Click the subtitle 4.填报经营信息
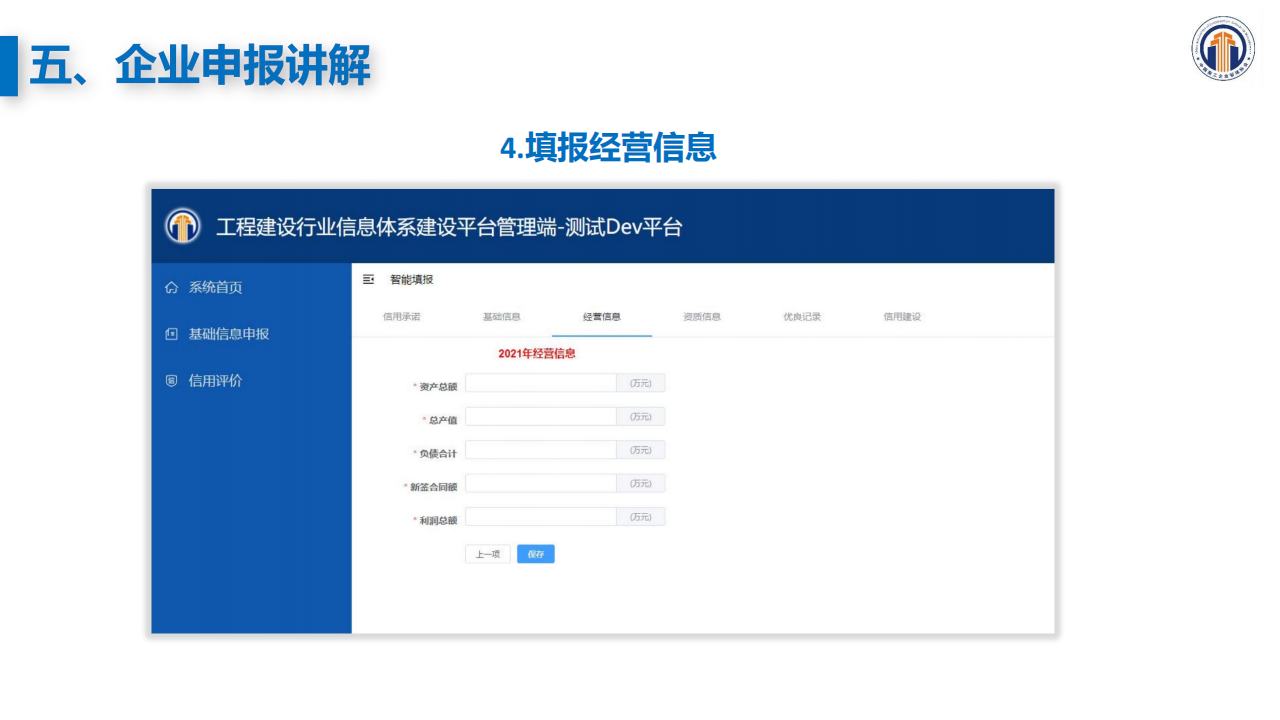The height and width of the screenshot is (720, 1280). pos(608,148)
